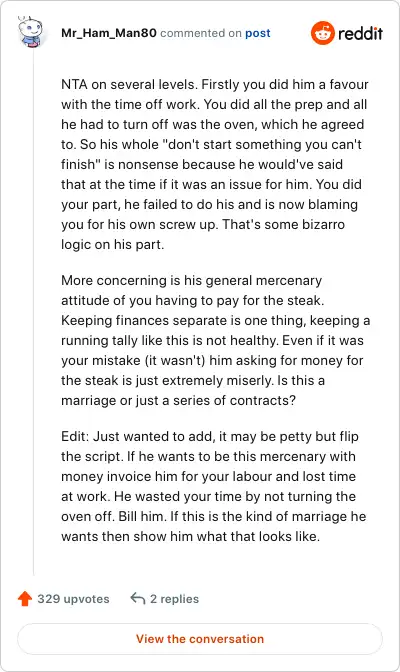
Task: Click the paragraph starting "NTA on several levels"
Action: click(214, 164)
